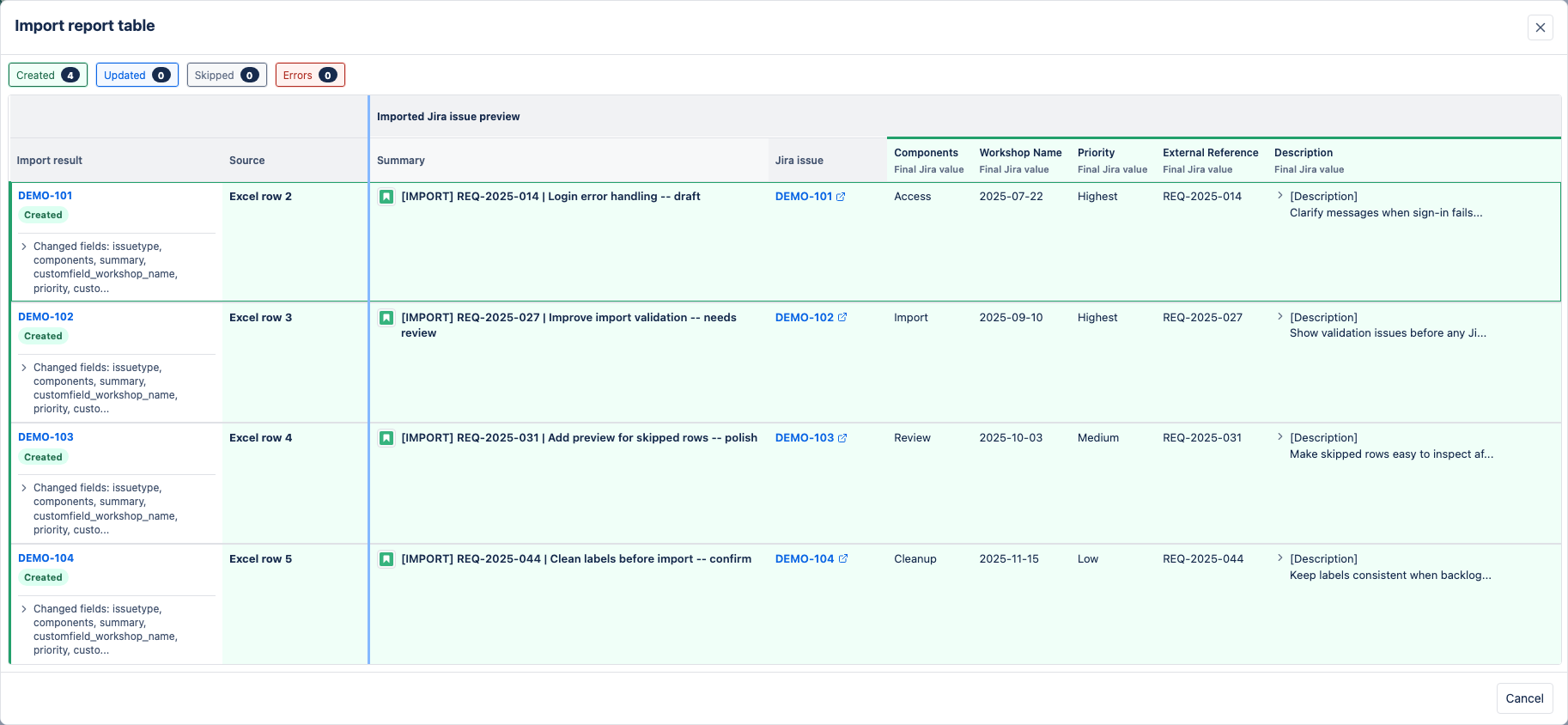Click the Low priority value
The width and height of the screenshot is (1568, 725).
(1088, 559)
